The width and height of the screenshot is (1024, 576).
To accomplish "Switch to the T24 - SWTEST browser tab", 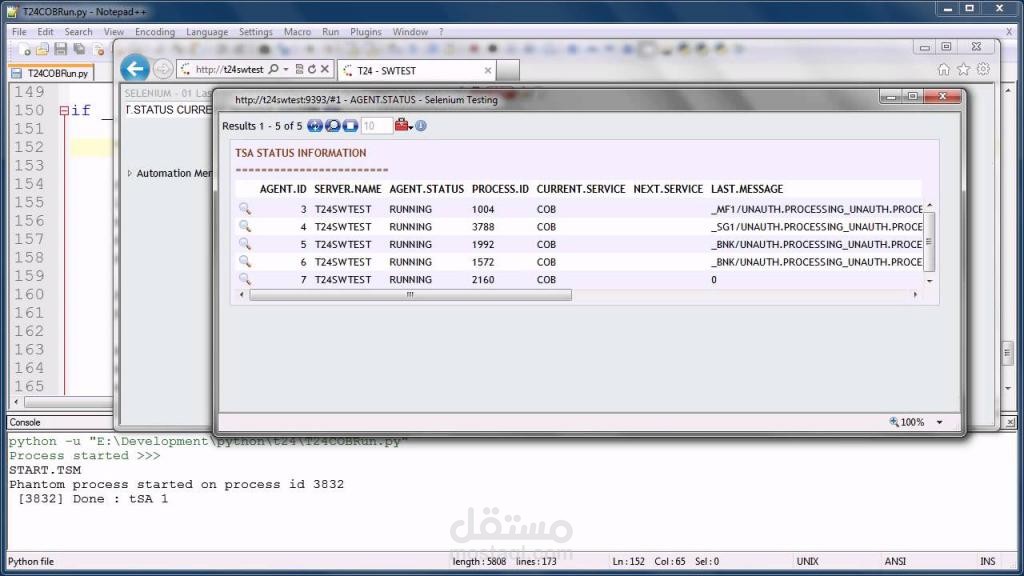I will click(414, 70).
